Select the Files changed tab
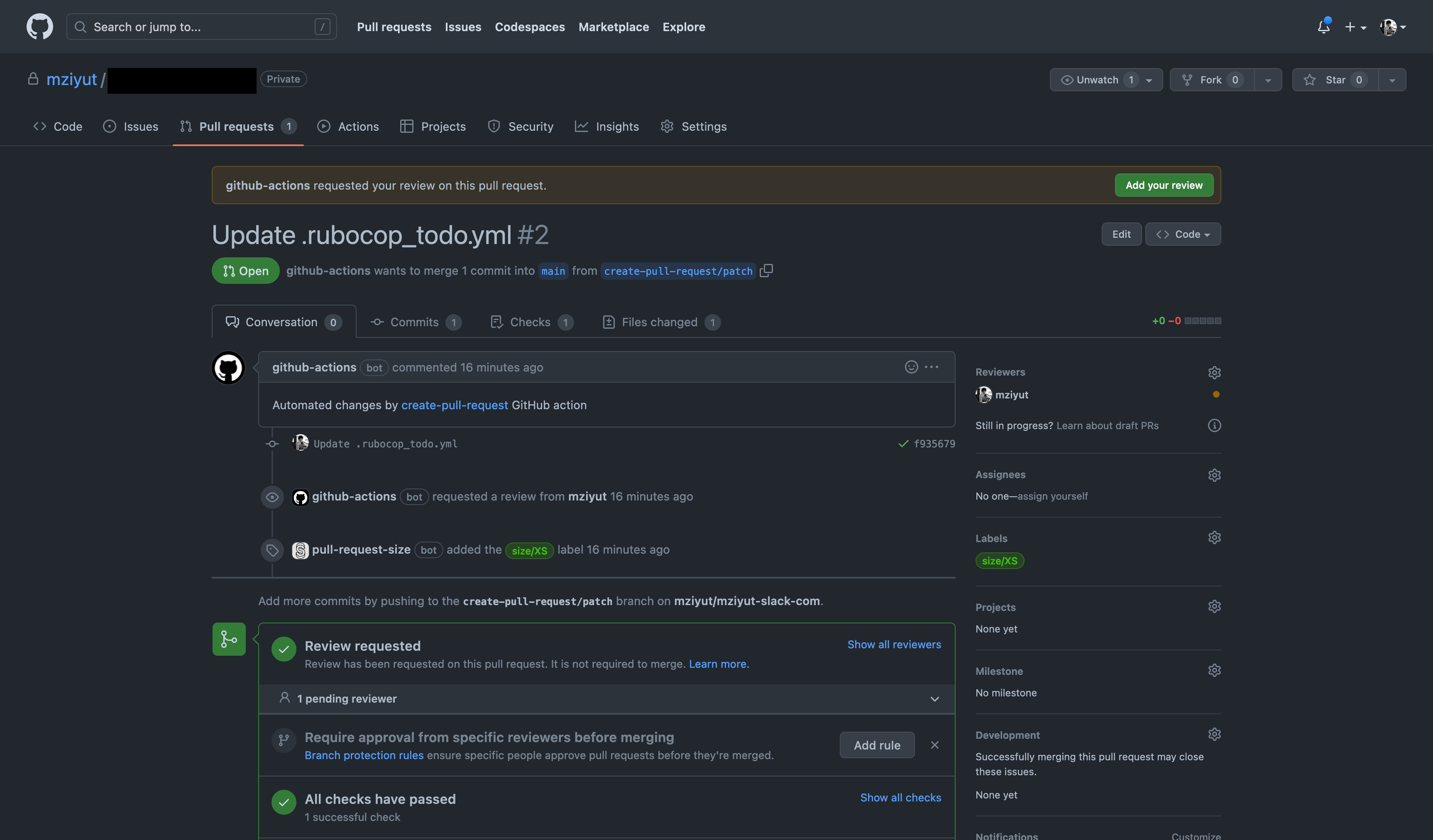Viewport: 1433px width, 840px height. click(x=661, y=322)
